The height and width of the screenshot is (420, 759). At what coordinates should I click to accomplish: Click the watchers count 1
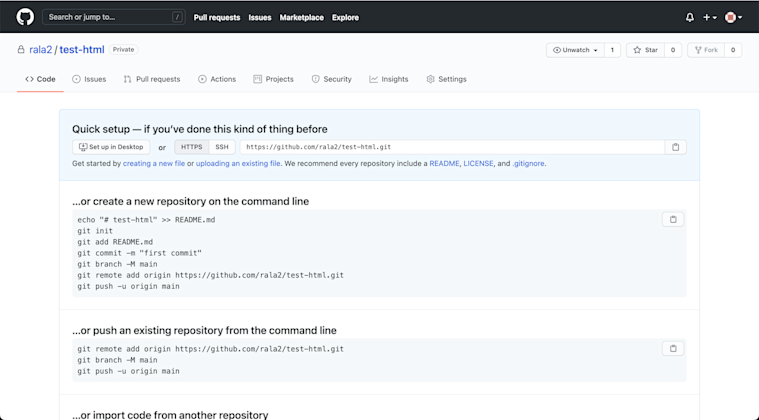612,50
